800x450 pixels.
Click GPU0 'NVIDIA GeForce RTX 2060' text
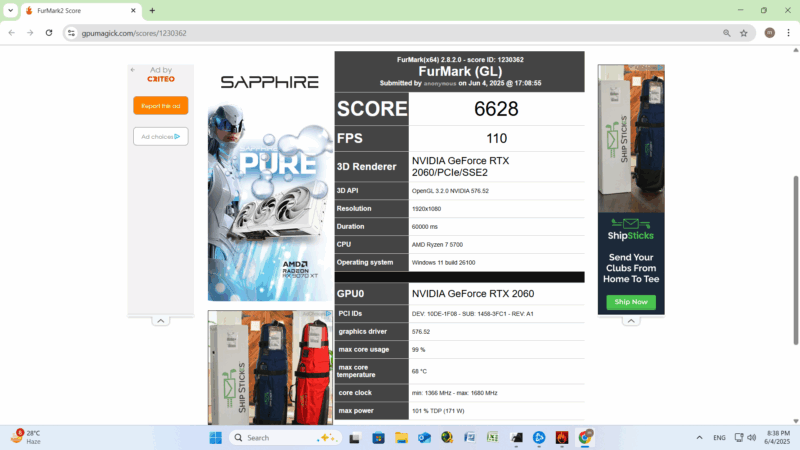click(473, 293)
